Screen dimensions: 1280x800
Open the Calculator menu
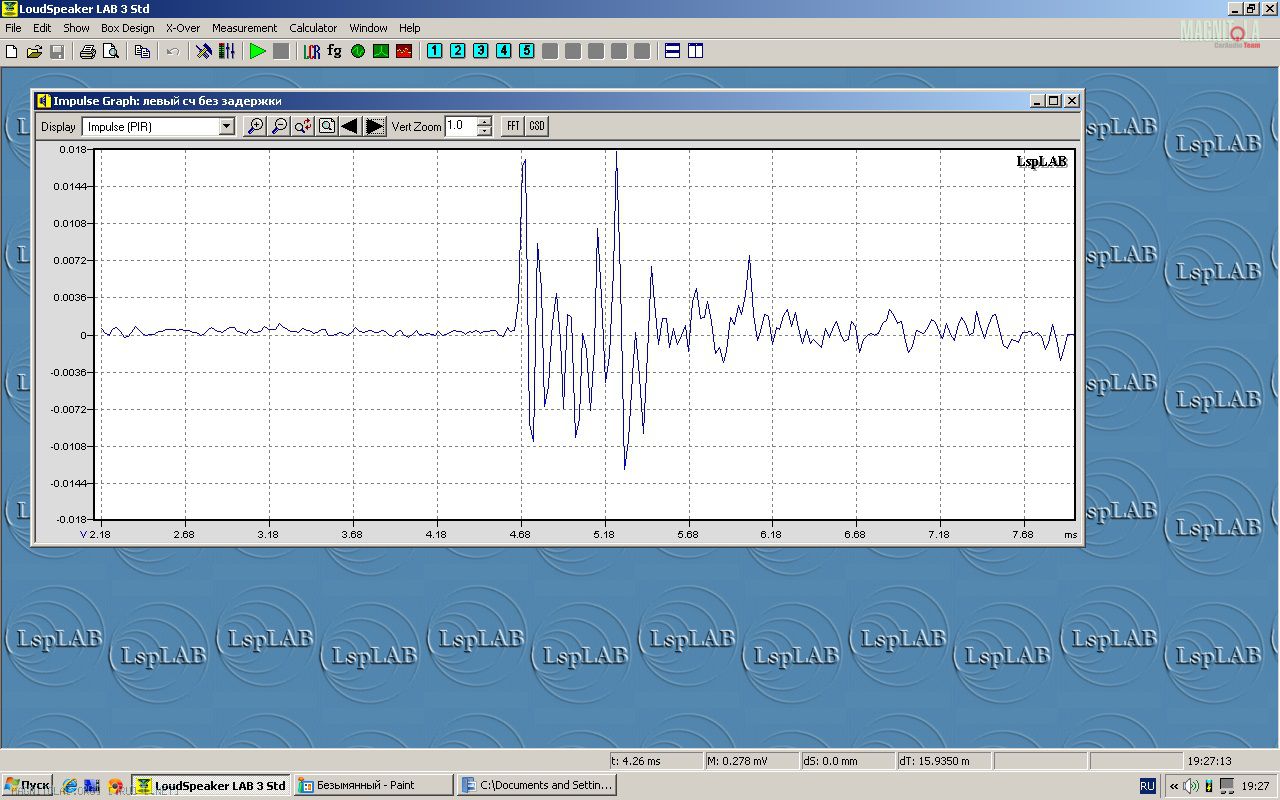point(313,28)
